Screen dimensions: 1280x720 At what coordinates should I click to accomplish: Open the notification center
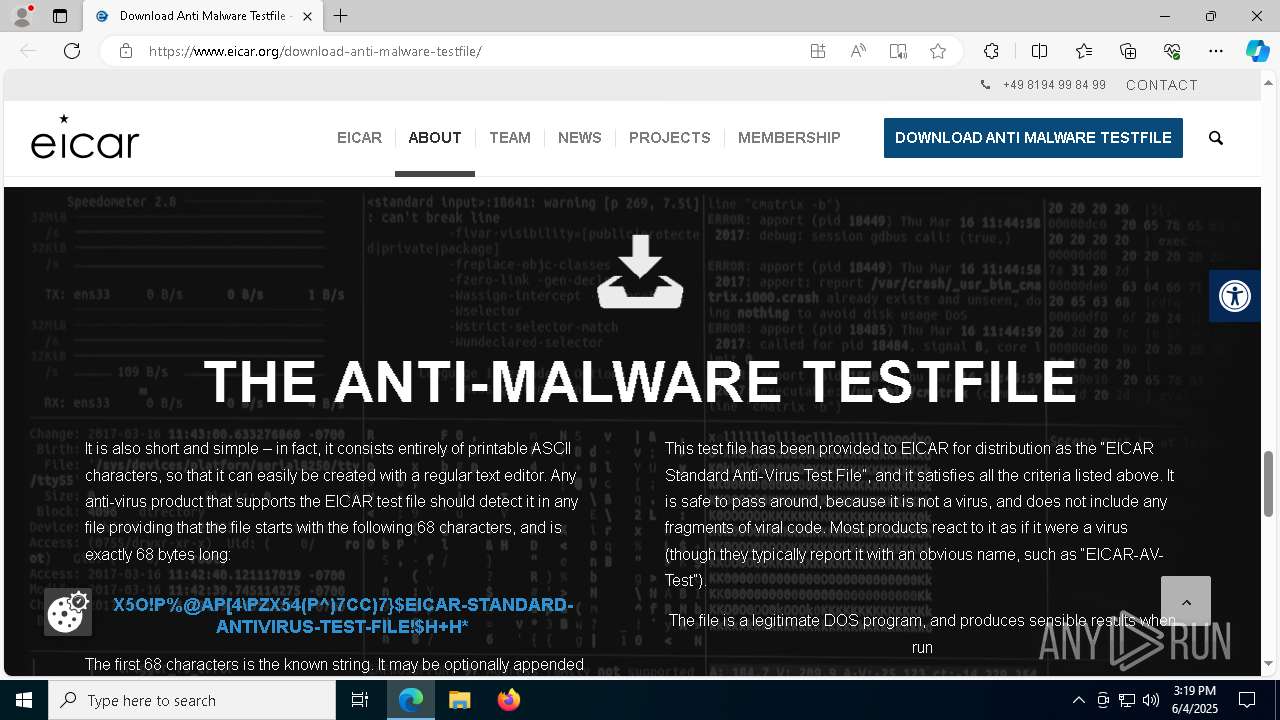tap(1247, 700)
